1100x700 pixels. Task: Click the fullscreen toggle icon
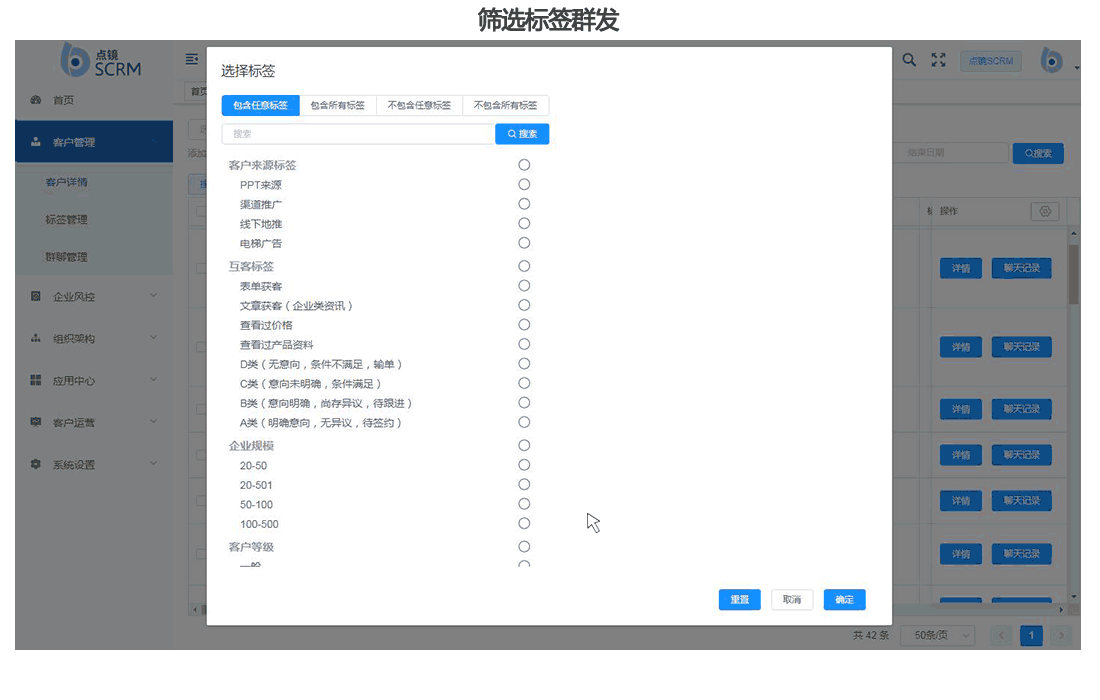(x=939, y=60)
